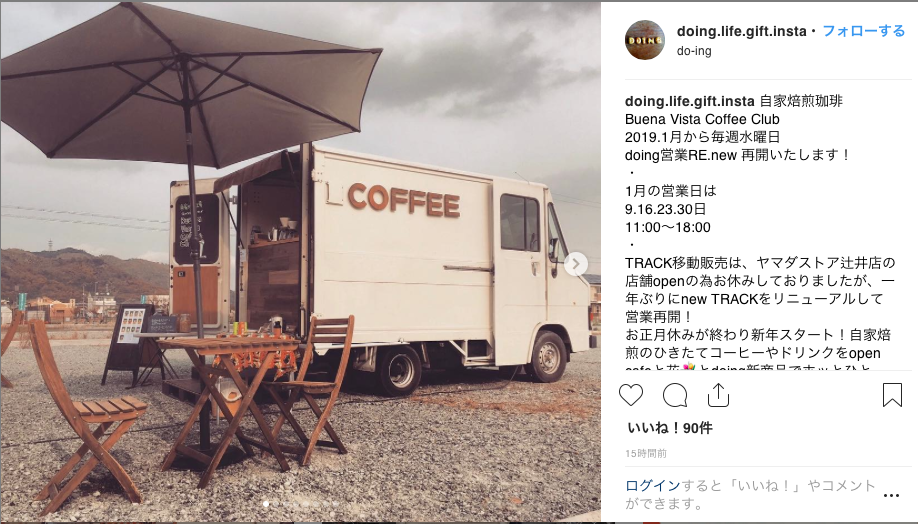Jump to the last carousel dot indicator
The image size is (918, 524).
(x=335, y=504)
